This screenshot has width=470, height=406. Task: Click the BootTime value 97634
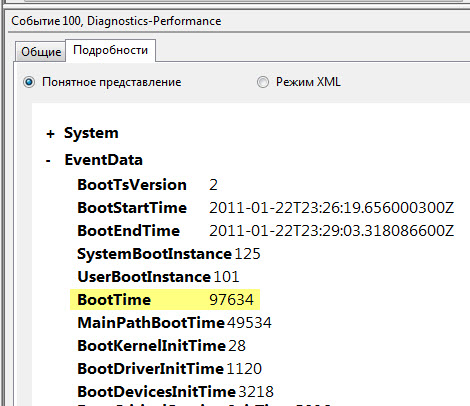click(x=231, y=300)
